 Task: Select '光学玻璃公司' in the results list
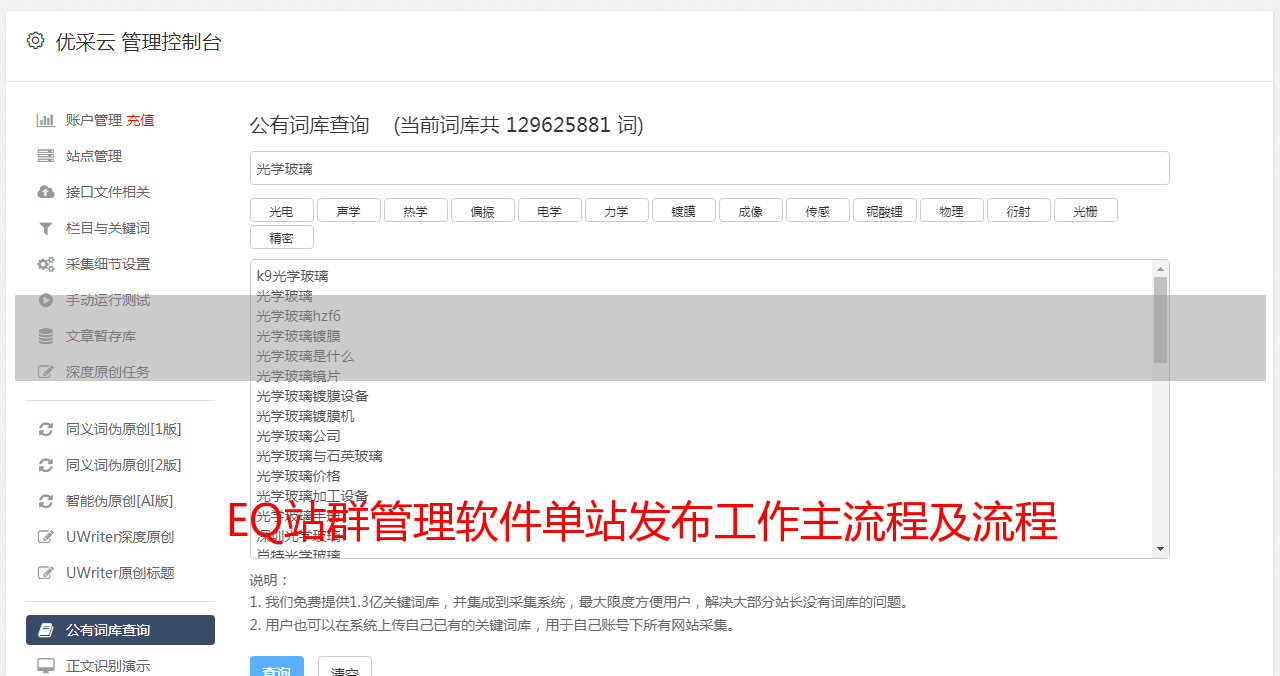coord(298,436)
